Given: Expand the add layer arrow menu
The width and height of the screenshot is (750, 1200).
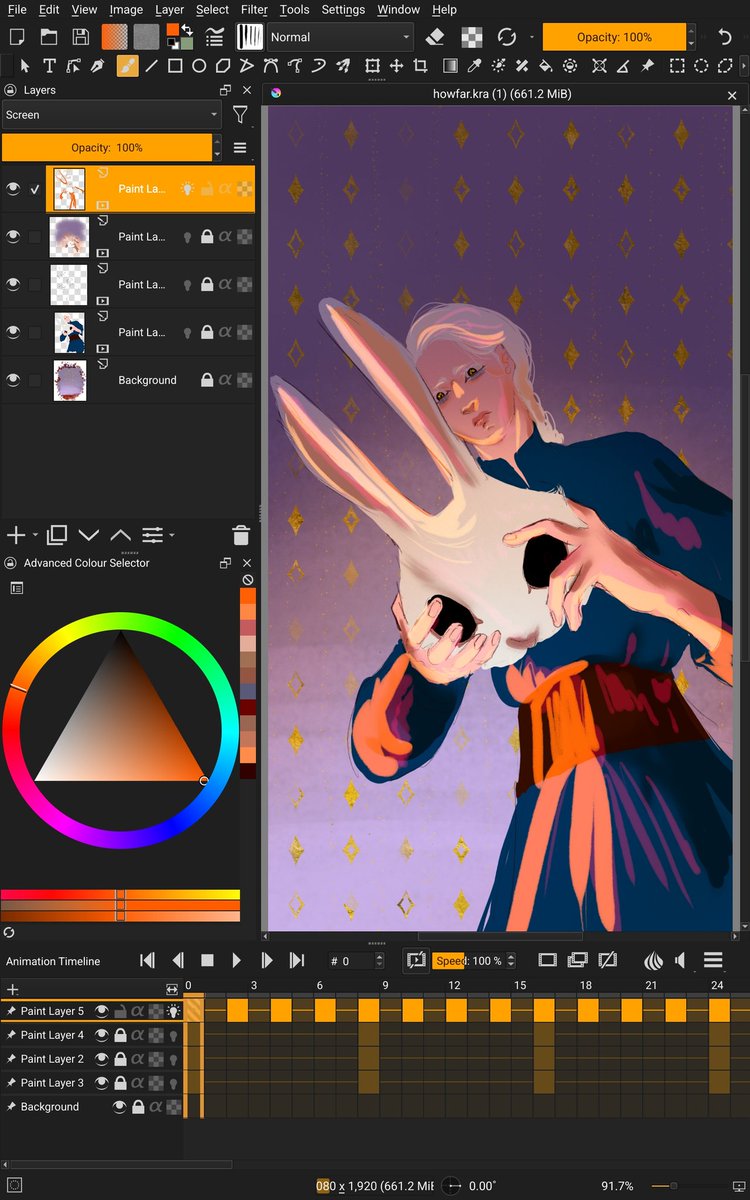Looking at the screenshot, I should tap(36, 535).
